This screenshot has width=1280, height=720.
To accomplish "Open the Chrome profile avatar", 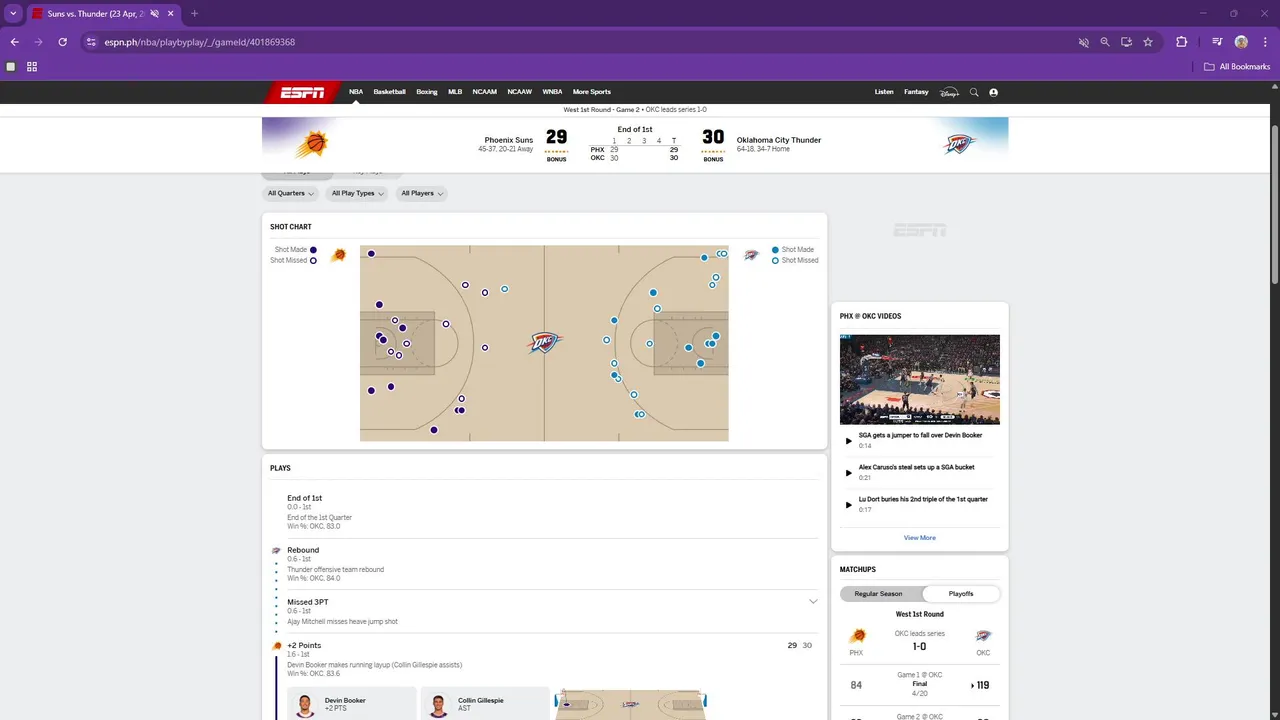I will tap(1241, 42).
